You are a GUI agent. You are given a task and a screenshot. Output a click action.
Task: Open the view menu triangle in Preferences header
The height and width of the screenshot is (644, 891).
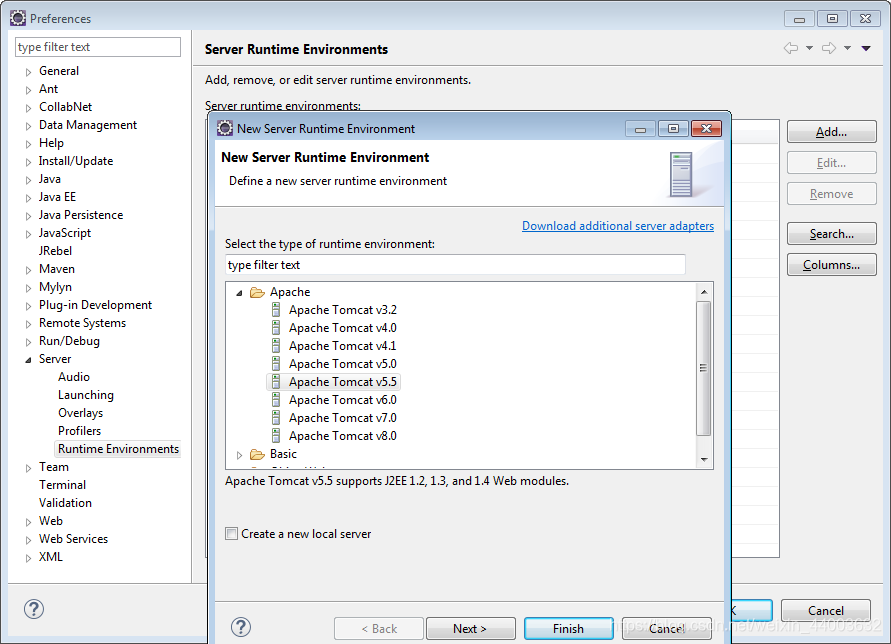(866, 48)
